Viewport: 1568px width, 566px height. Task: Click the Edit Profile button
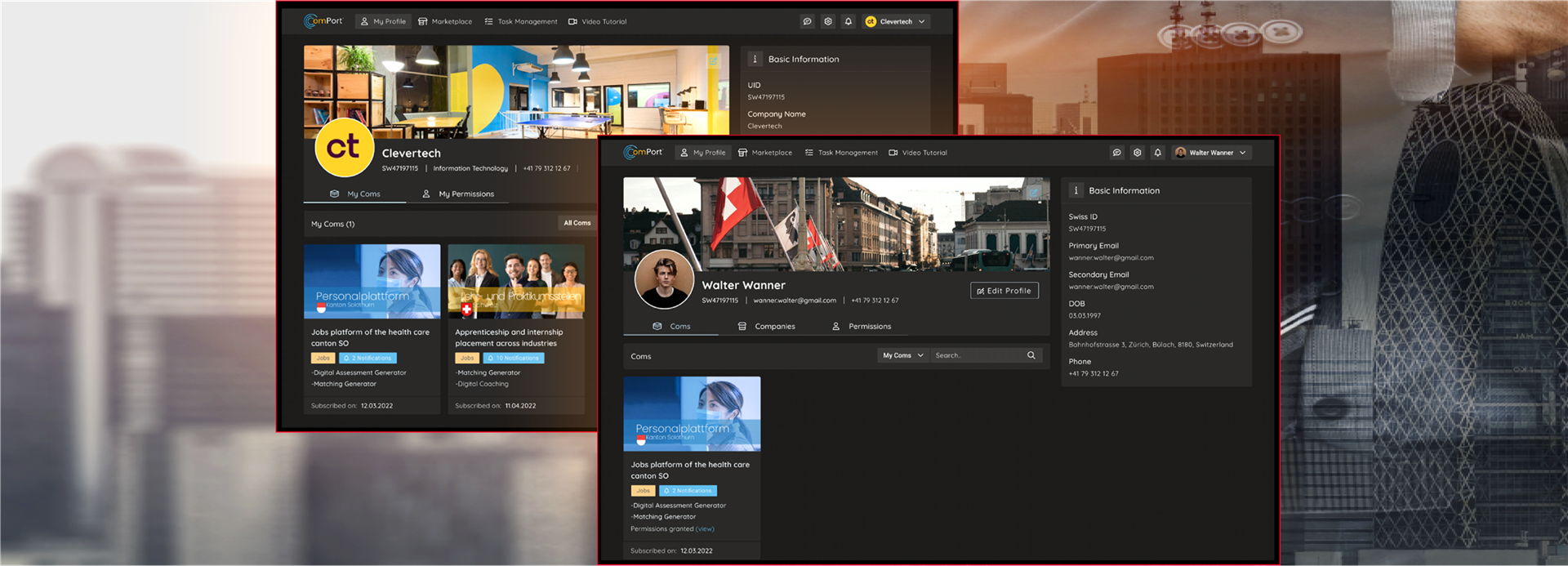(x=1004, y=291)
